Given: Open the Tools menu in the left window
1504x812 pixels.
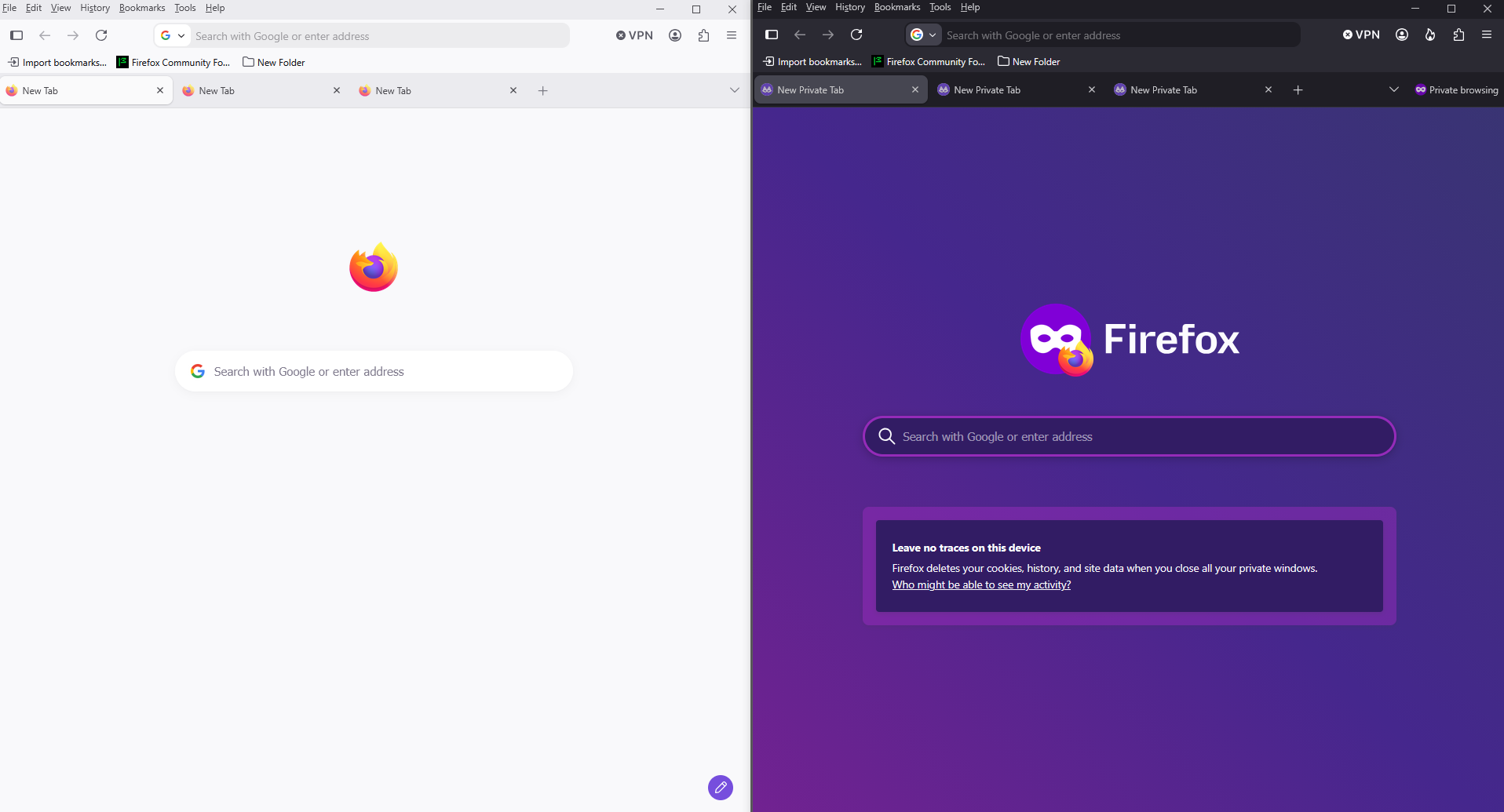Looking at the screenshot, I should [185, 8].
